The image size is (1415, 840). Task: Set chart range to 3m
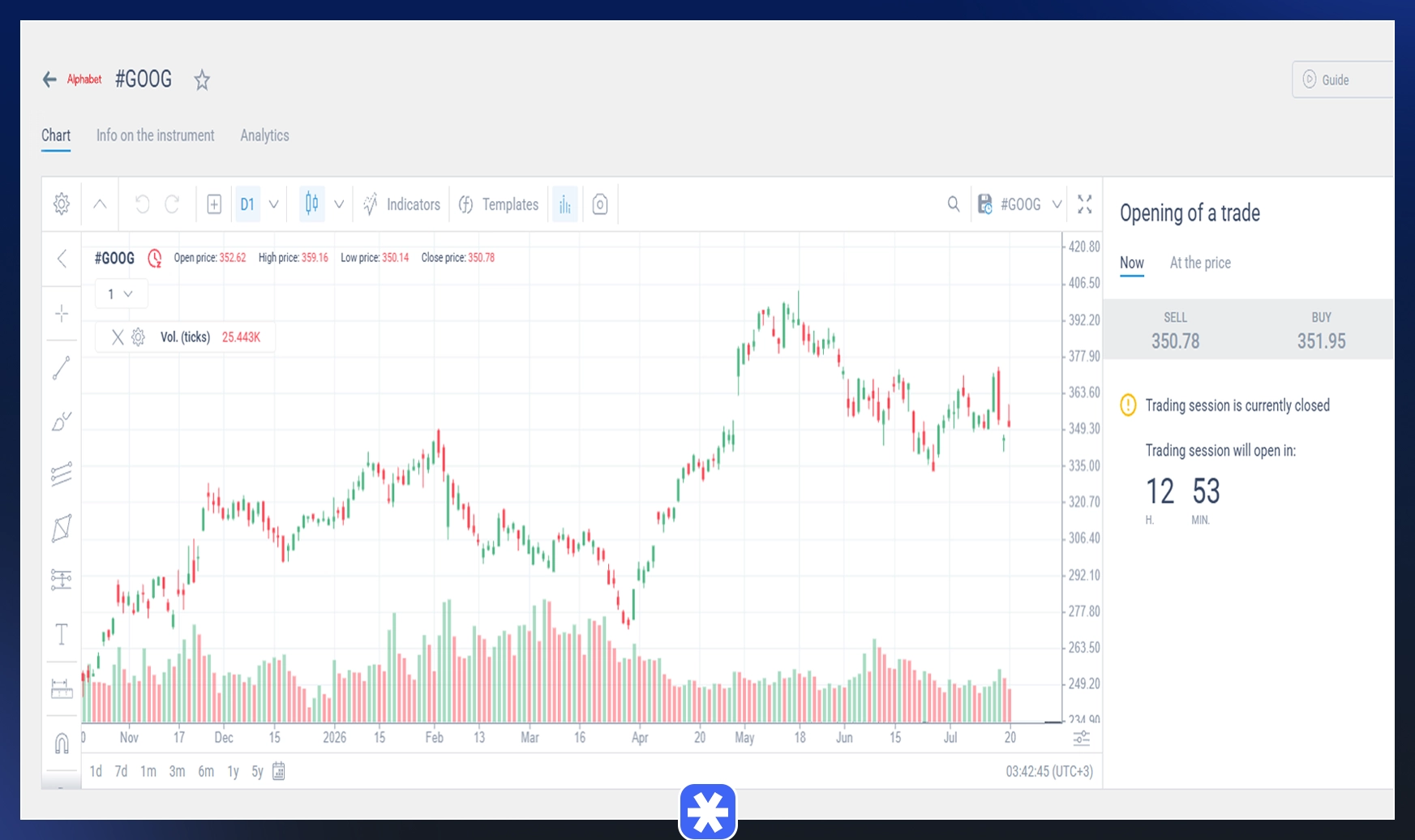pyautogui.click(x=177, y=771)
